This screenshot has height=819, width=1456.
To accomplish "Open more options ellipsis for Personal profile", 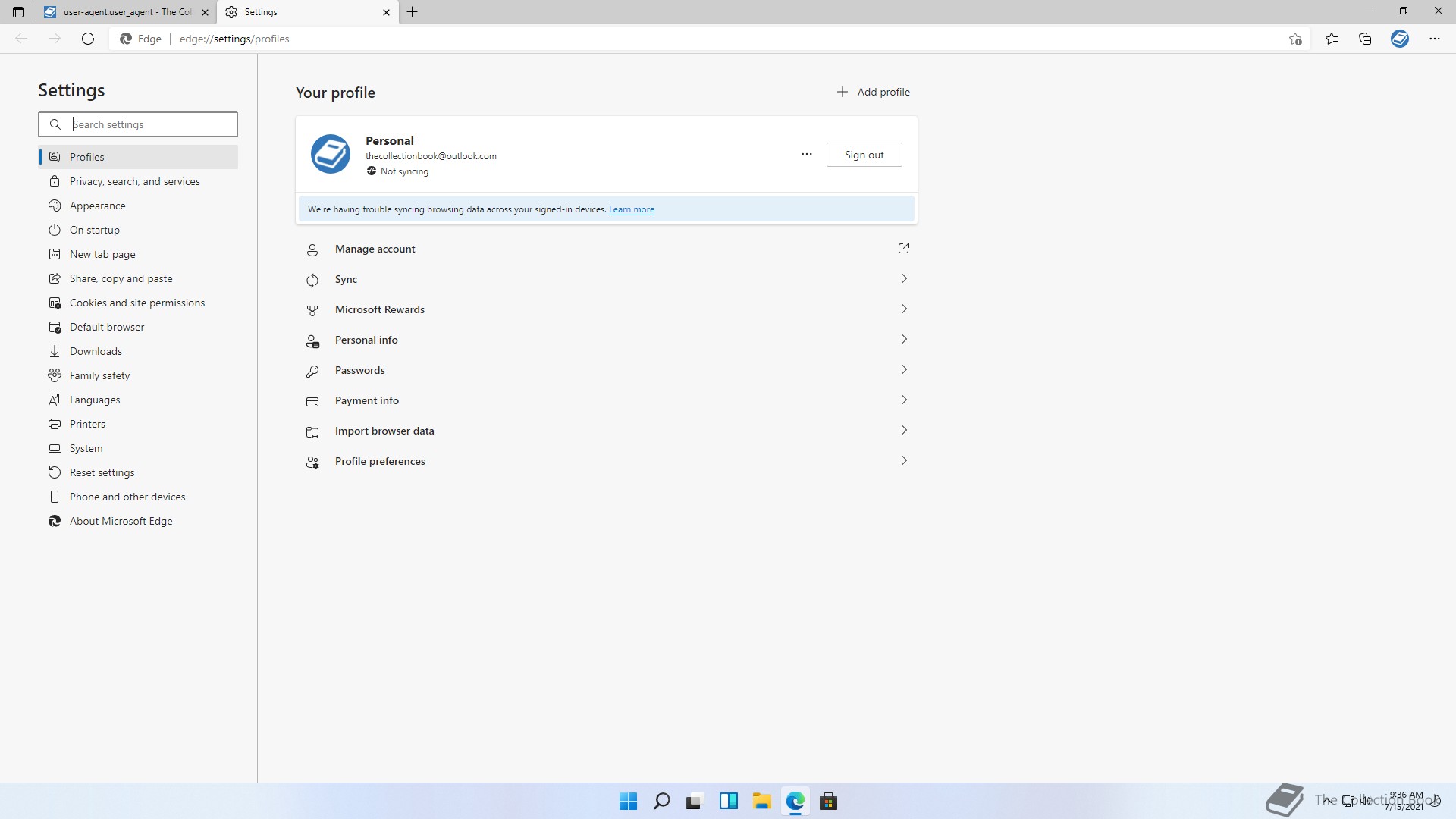I will 807,154.
